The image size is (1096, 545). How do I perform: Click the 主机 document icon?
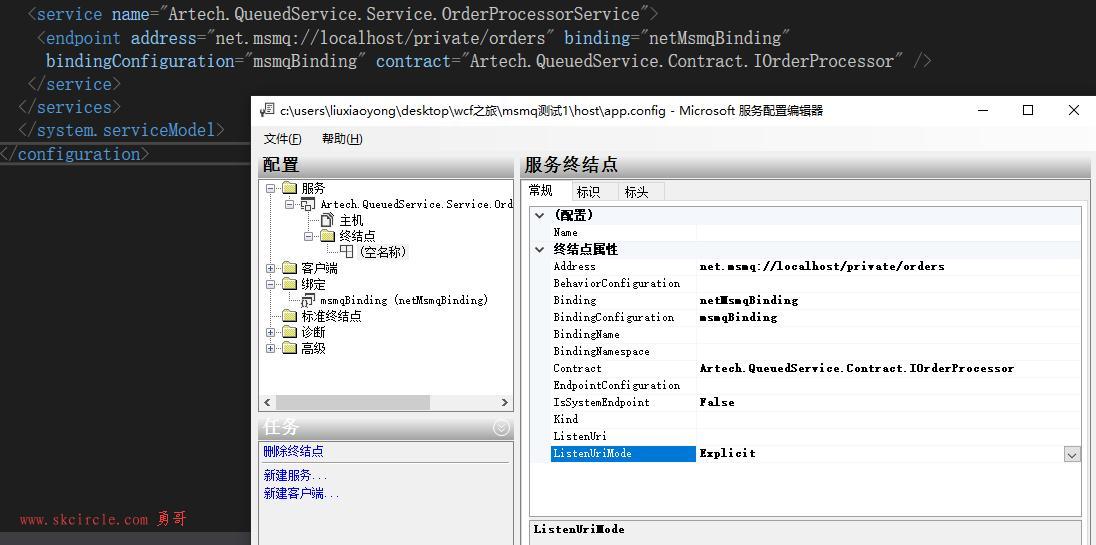[x=327, y=220]
